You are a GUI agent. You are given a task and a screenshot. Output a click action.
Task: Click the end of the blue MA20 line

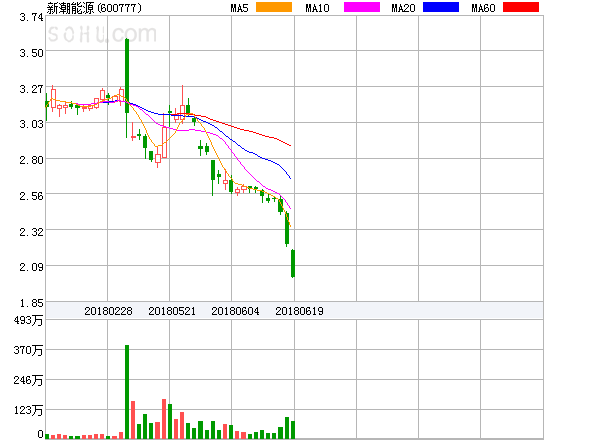(x=290, y=178)
